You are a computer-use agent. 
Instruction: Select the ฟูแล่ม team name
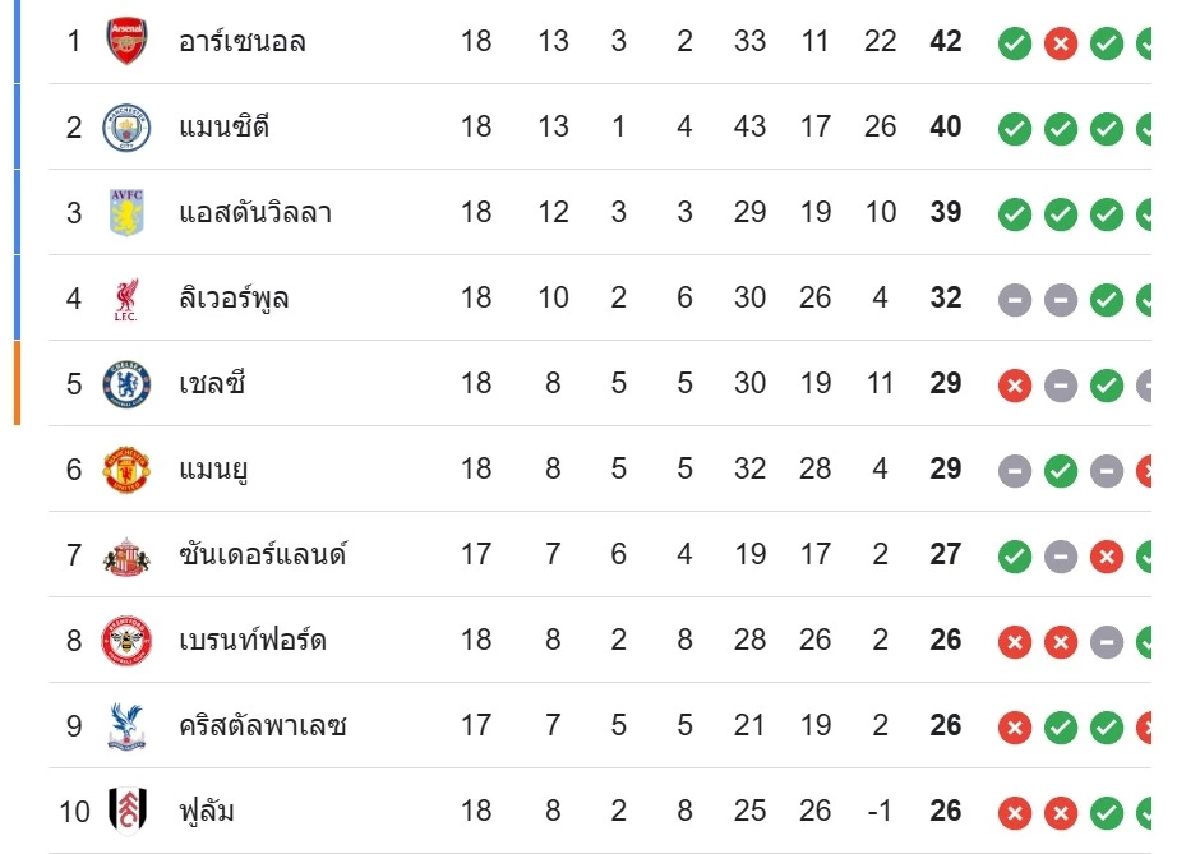click(207, 811)
